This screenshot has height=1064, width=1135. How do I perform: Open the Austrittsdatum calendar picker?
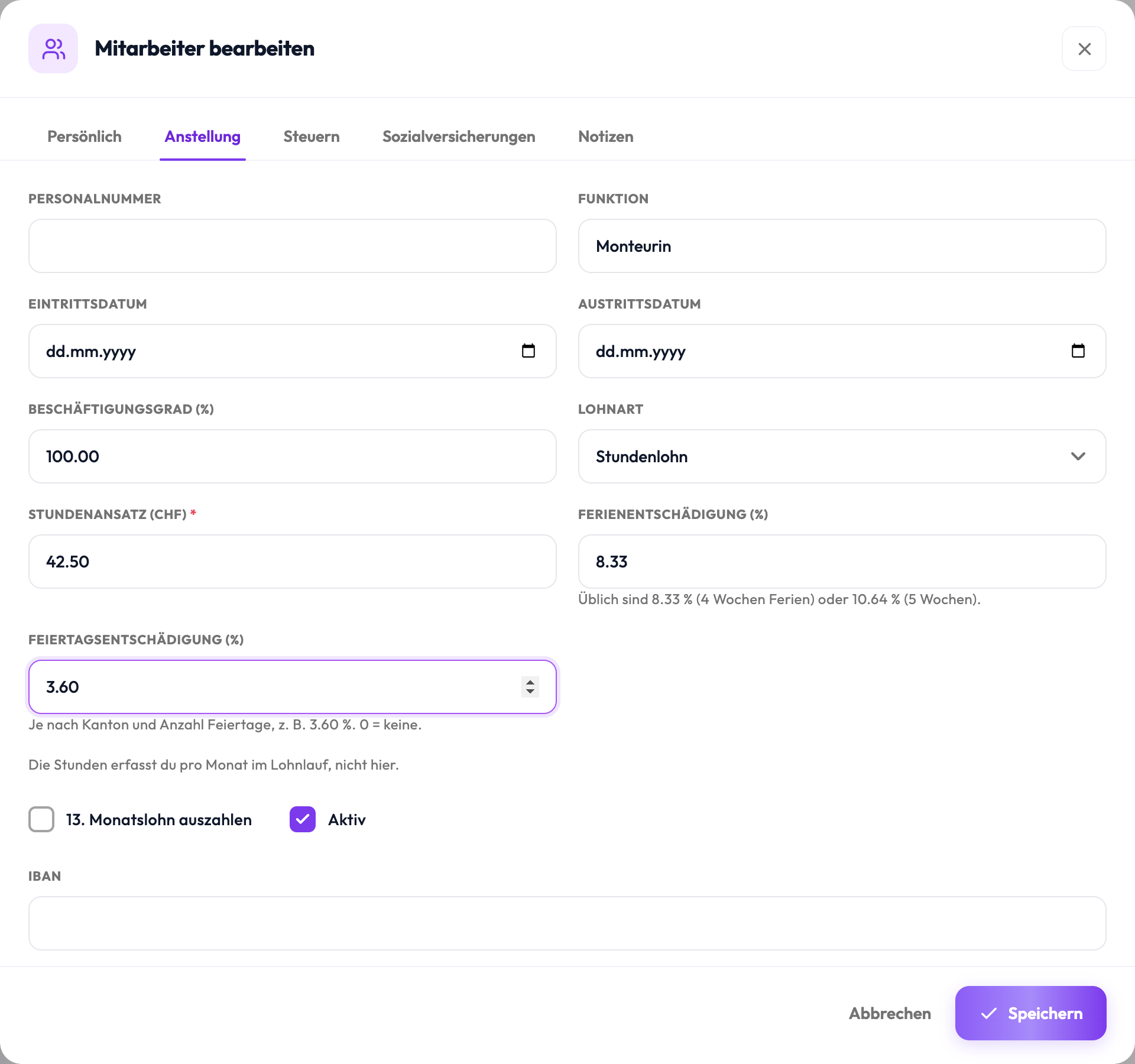[1078, 351]
